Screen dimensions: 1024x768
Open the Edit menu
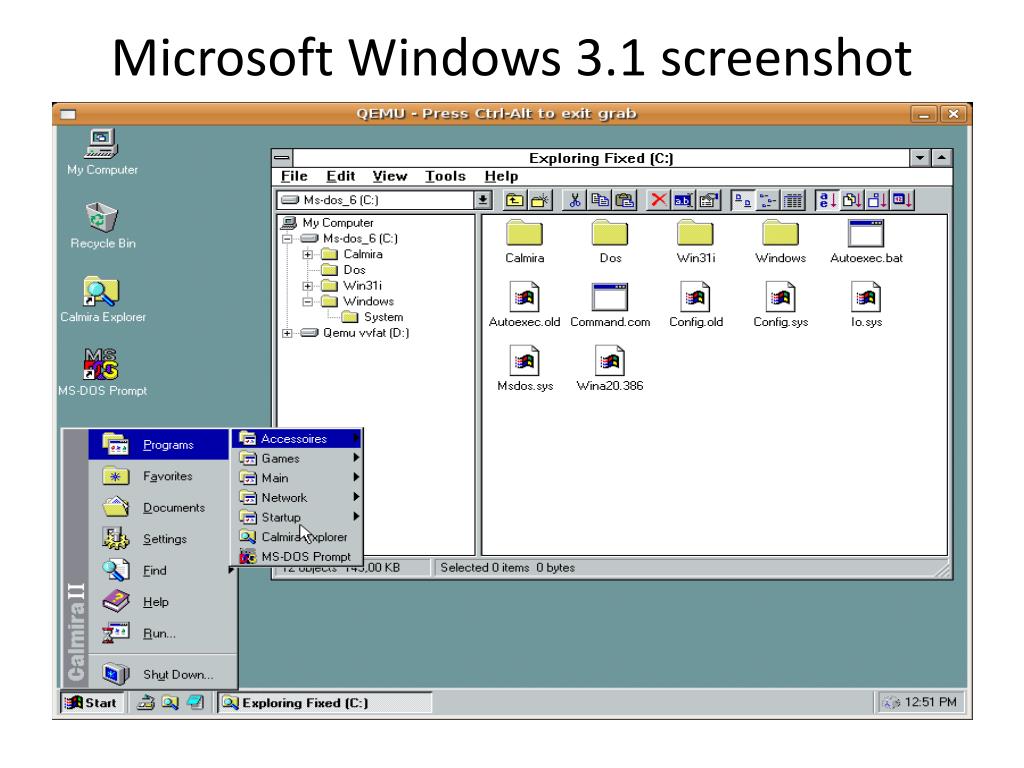click(x=340, y=176)
